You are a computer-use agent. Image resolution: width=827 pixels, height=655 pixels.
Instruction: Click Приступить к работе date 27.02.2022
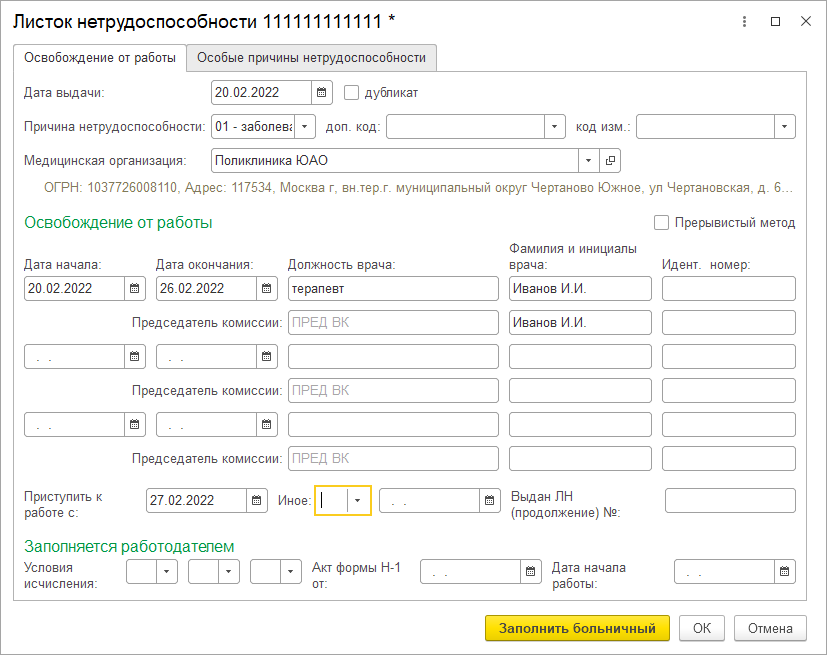tap(196, 500)
